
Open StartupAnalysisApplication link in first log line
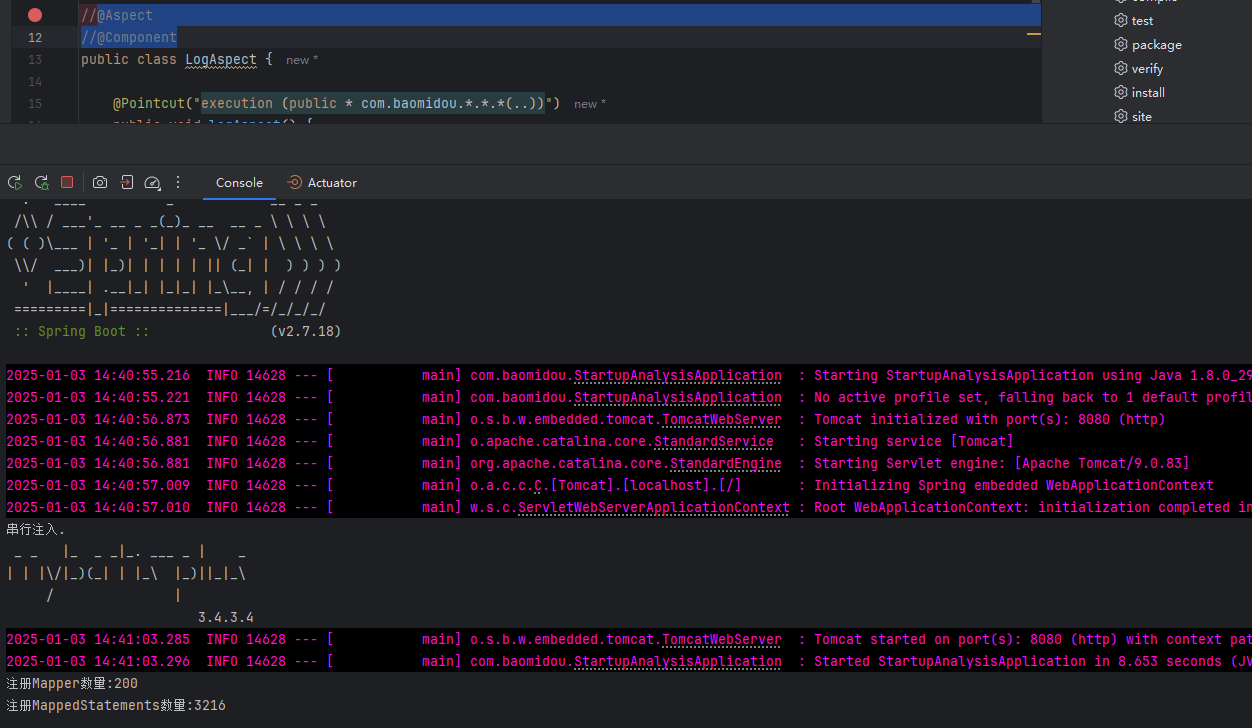(677, 376)
